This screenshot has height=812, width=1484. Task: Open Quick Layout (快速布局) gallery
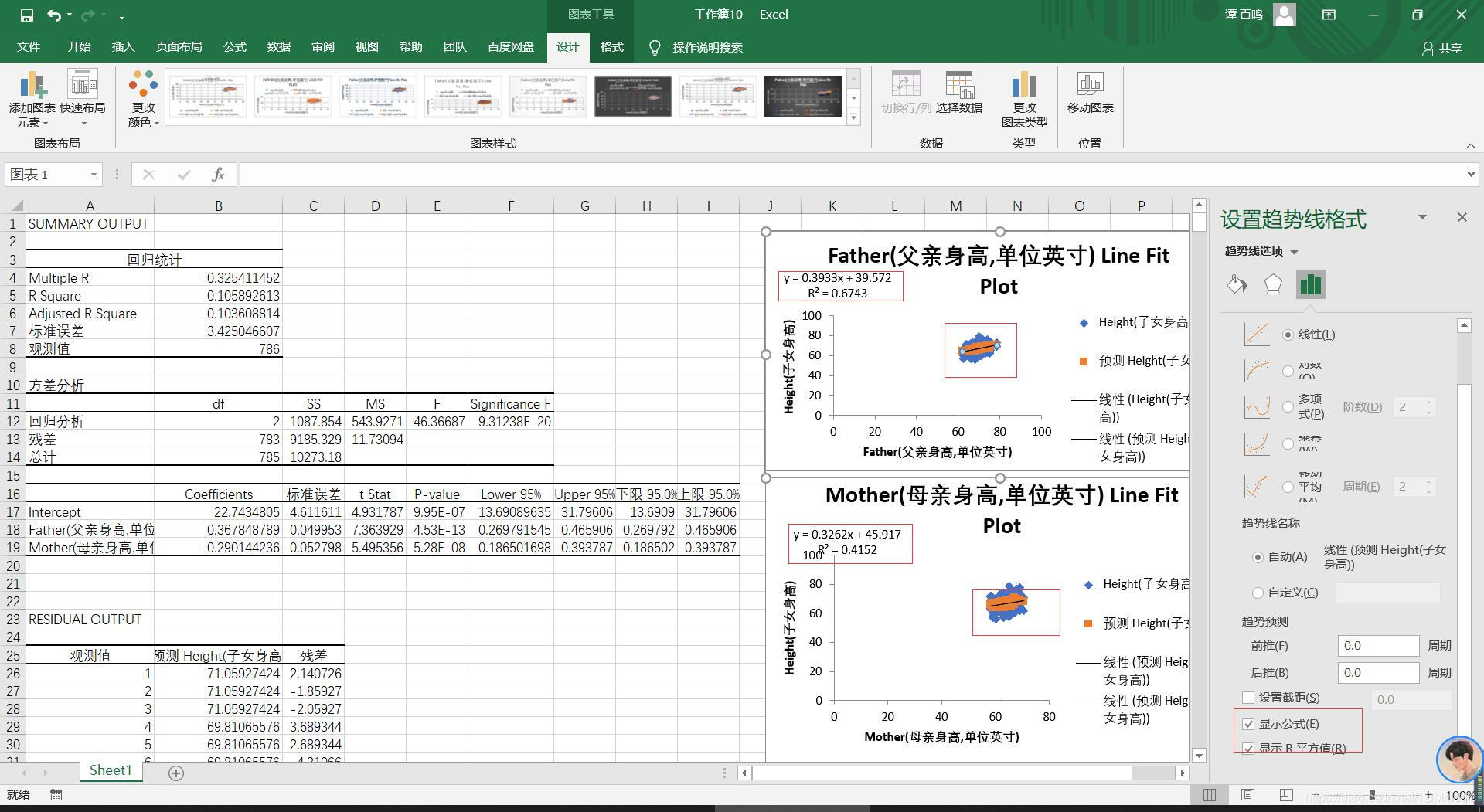point(83,99)
